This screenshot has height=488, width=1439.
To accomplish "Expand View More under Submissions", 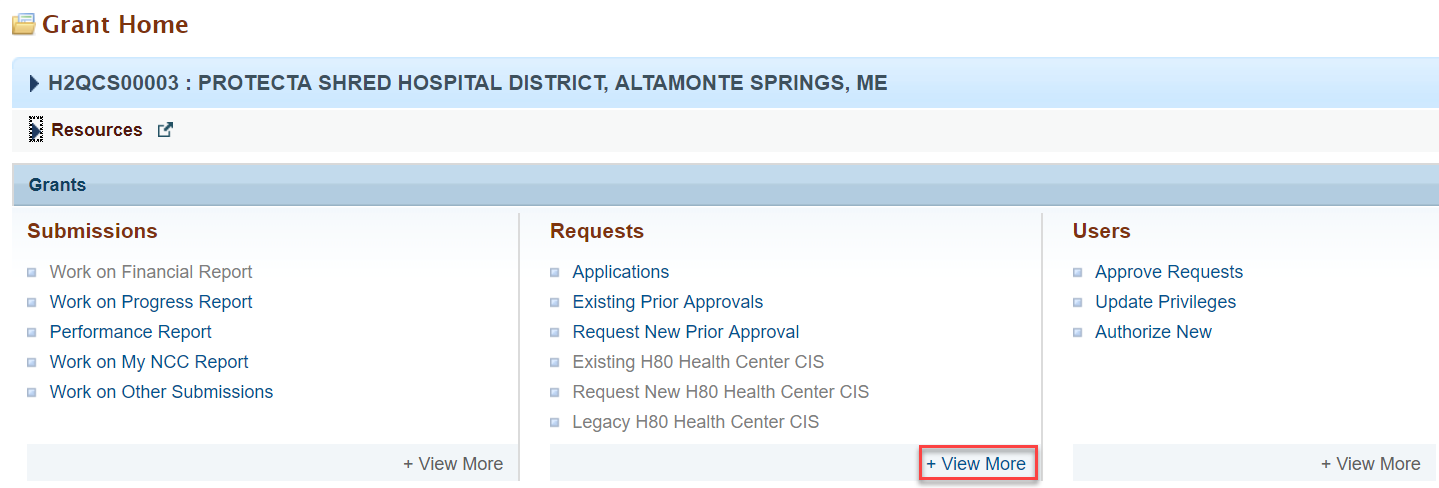I will point(453,464).
